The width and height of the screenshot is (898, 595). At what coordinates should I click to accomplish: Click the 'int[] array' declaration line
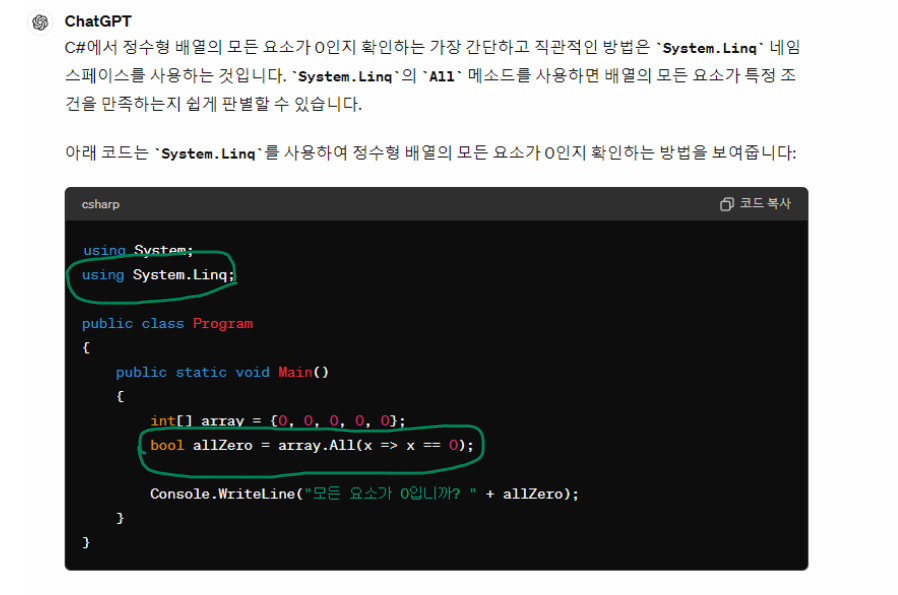(x=278, y=421)
